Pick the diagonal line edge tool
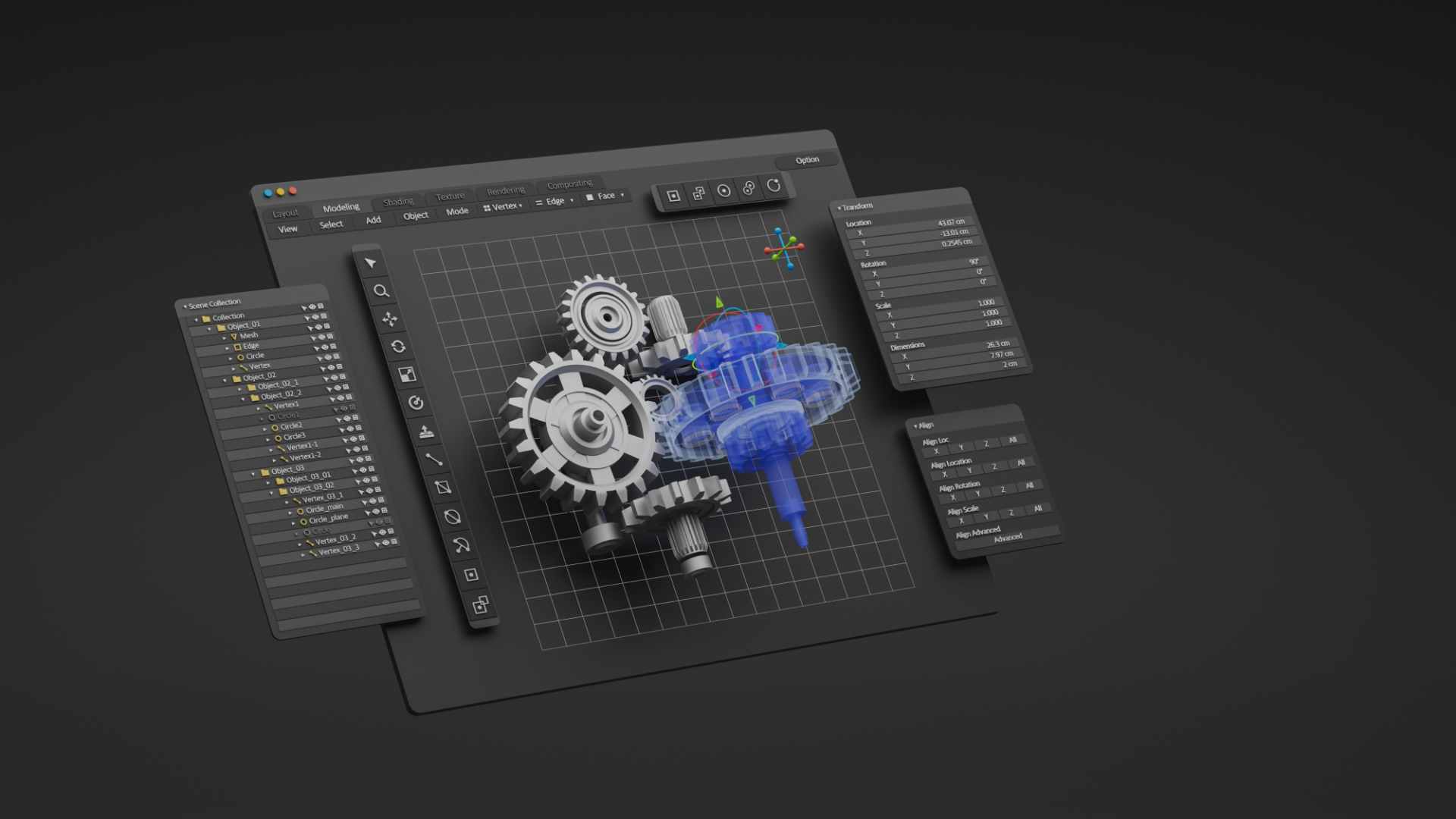This screenshot has width=1456, height=819. [x=434, y=459]
